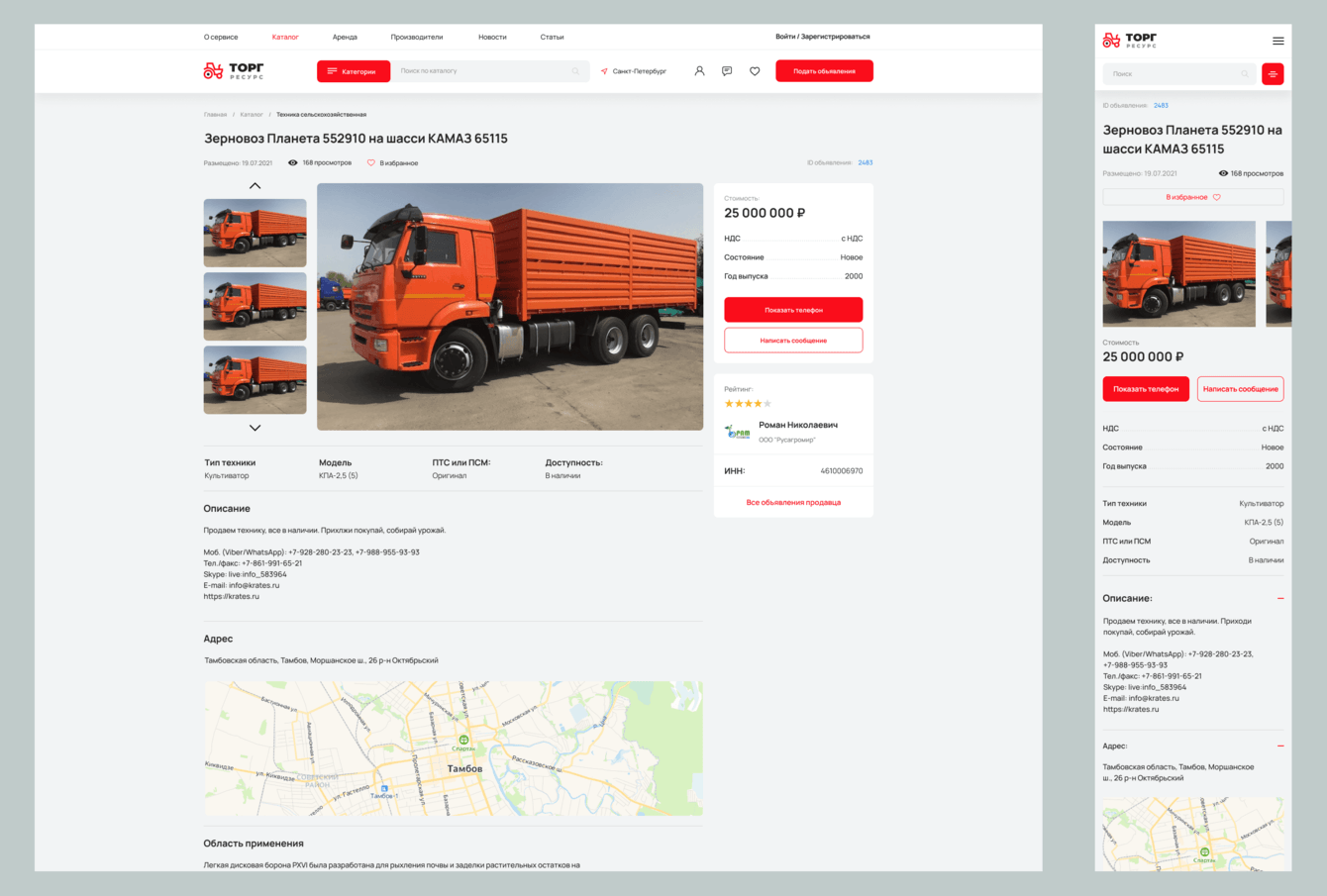Click Показать телефон in the desktop price card
1327x896 pixels.
793,310
